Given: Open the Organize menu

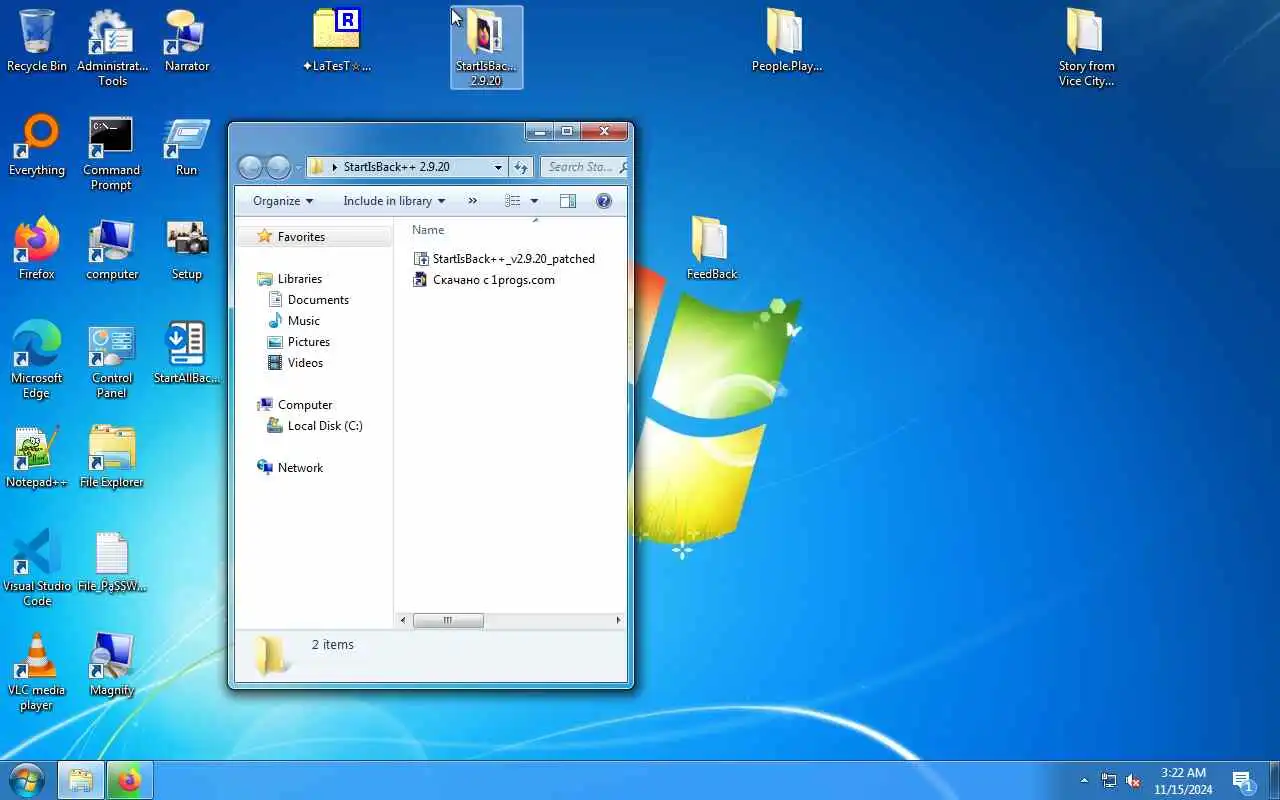Looking at the screenshot, I should (x=283, y=201).
